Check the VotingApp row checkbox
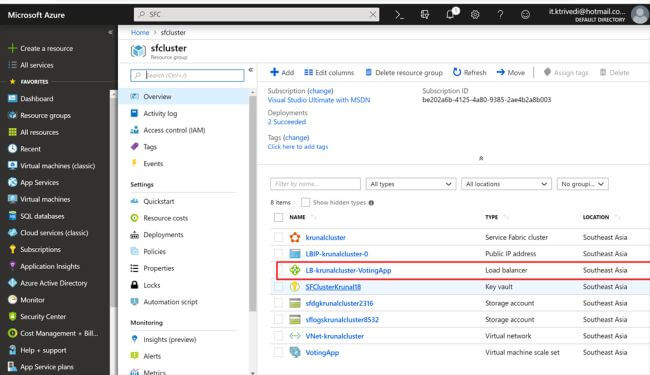The width and height of the screenshot is (650, 375). (279, 352)
